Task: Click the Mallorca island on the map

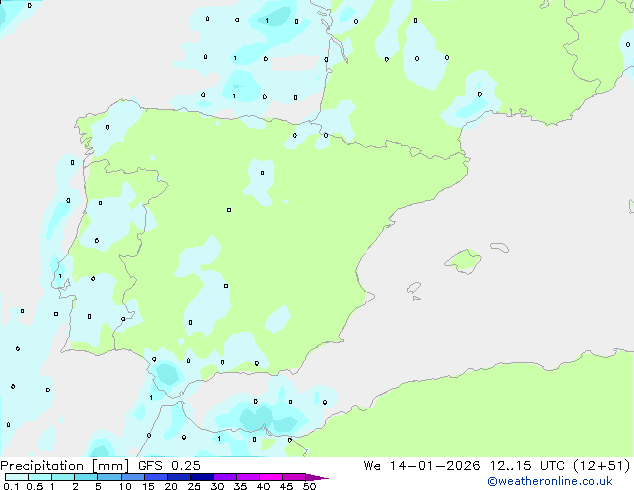Action: 463,261
